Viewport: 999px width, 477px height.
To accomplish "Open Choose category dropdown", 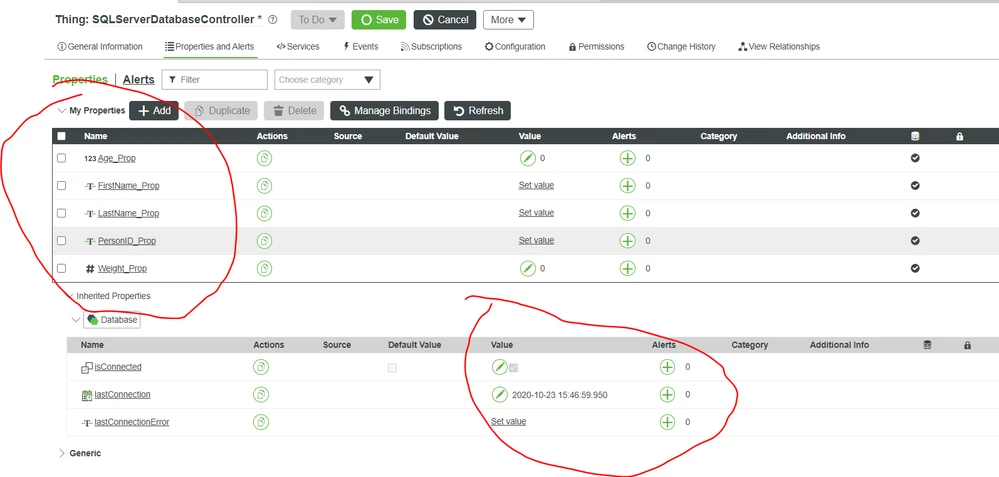I will coord(327,80).
